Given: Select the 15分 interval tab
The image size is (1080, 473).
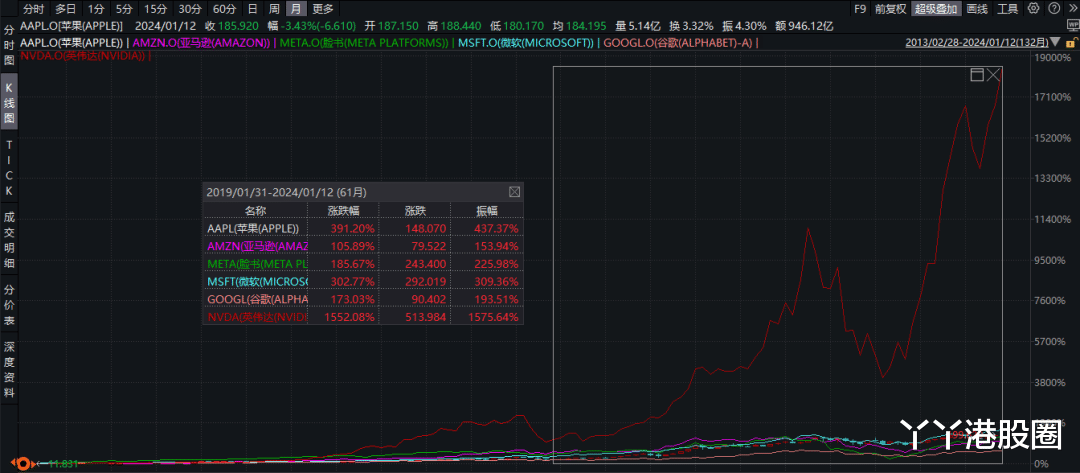Looking at the screenshot, I should coord(154,9).
